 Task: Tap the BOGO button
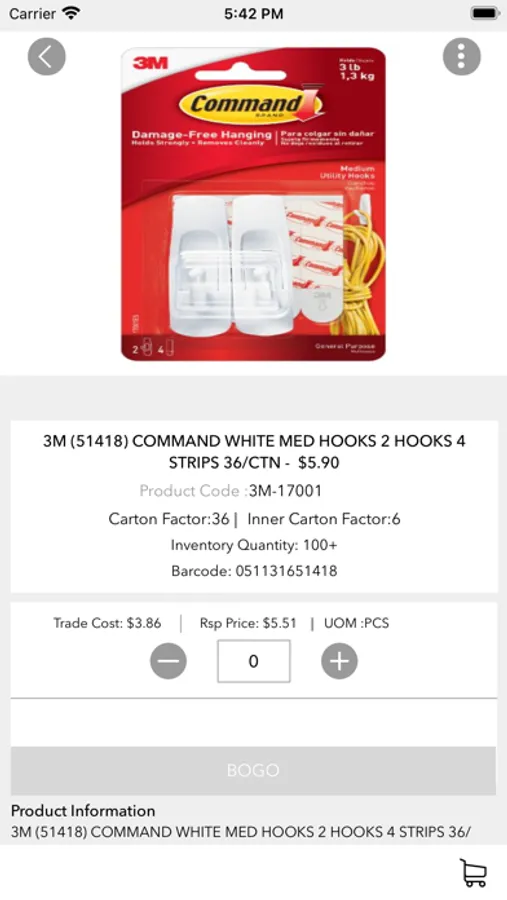click(x=253, y=770)
